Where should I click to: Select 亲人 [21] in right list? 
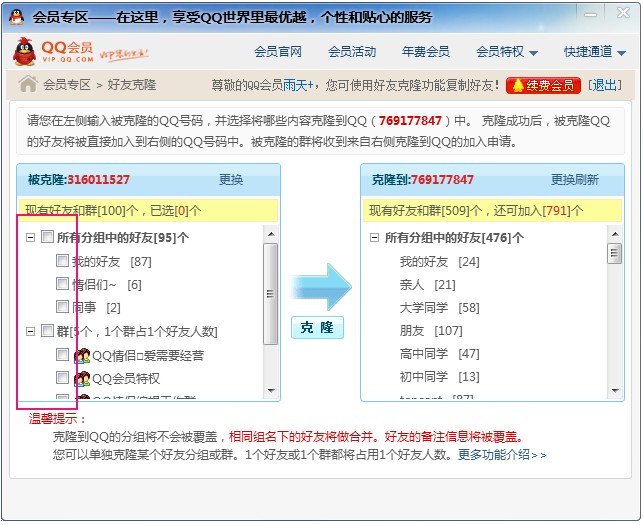tap(428, 285)
